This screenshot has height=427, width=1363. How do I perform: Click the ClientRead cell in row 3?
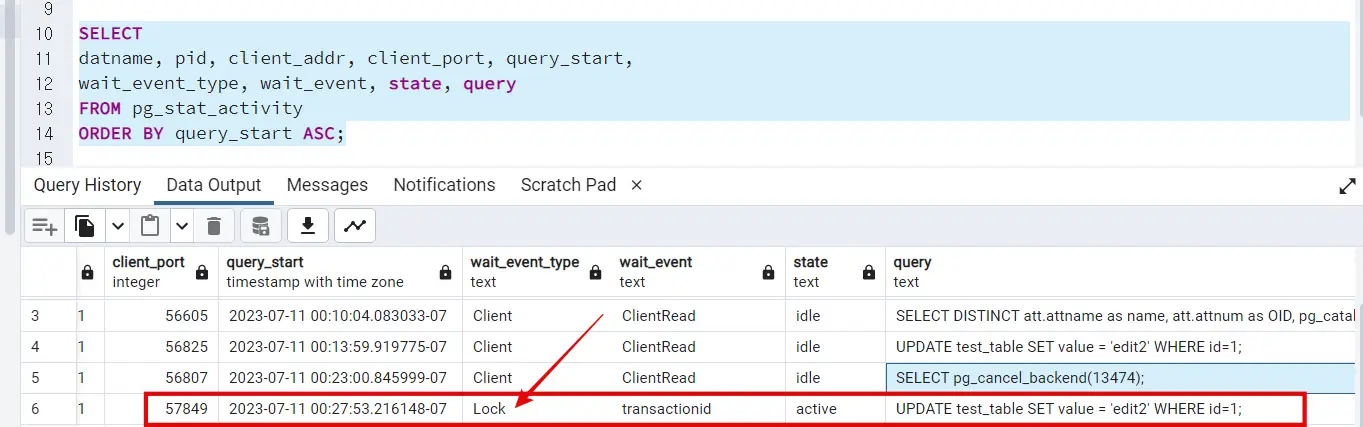tap(698, 316)
